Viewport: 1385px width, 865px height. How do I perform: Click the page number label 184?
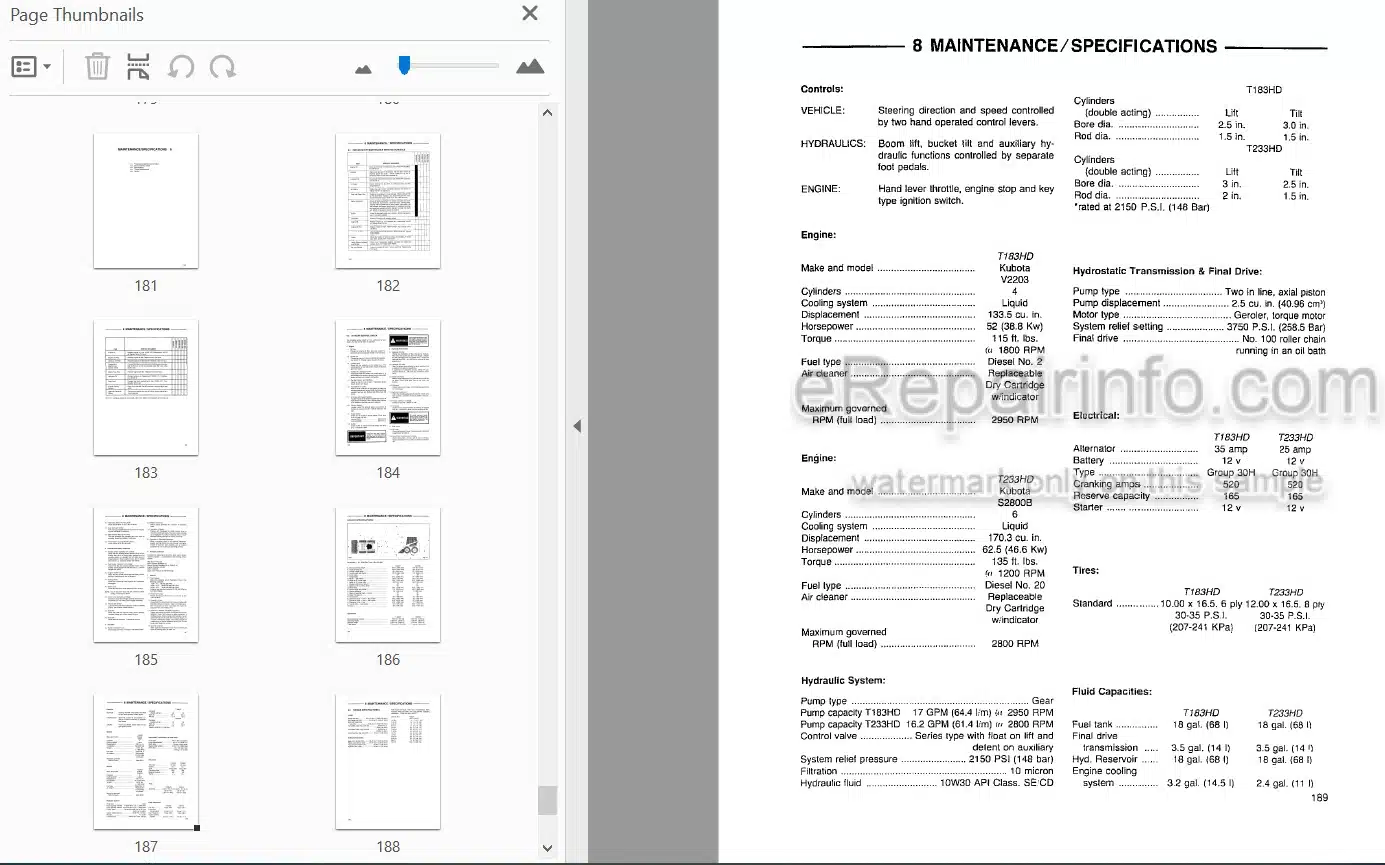tap(388, 473)
